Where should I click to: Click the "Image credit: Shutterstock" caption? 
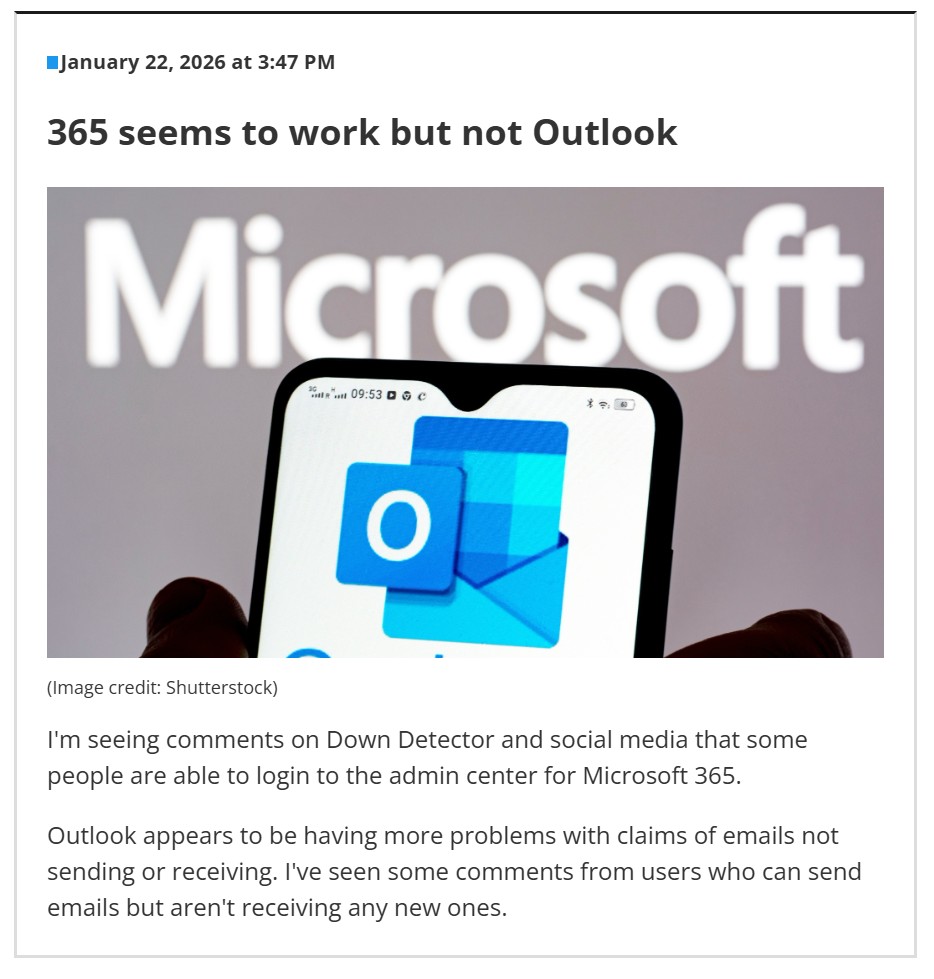coord(162,688)
